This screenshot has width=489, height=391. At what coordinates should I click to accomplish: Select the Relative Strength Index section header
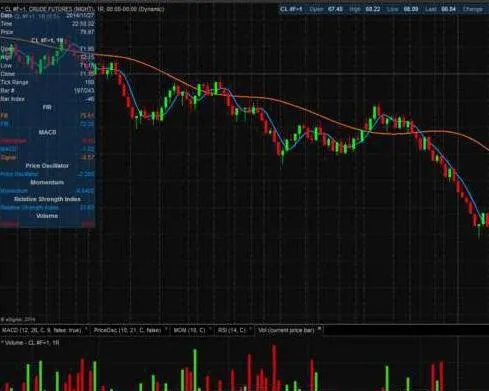point(47,199)
